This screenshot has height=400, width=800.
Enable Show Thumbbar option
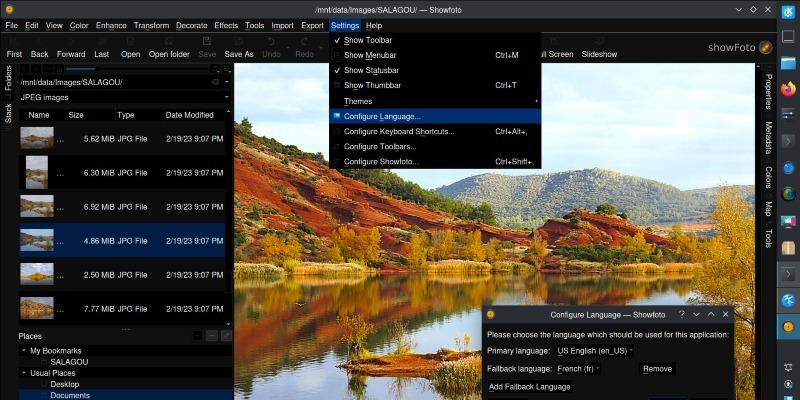[x=373, y=85]
